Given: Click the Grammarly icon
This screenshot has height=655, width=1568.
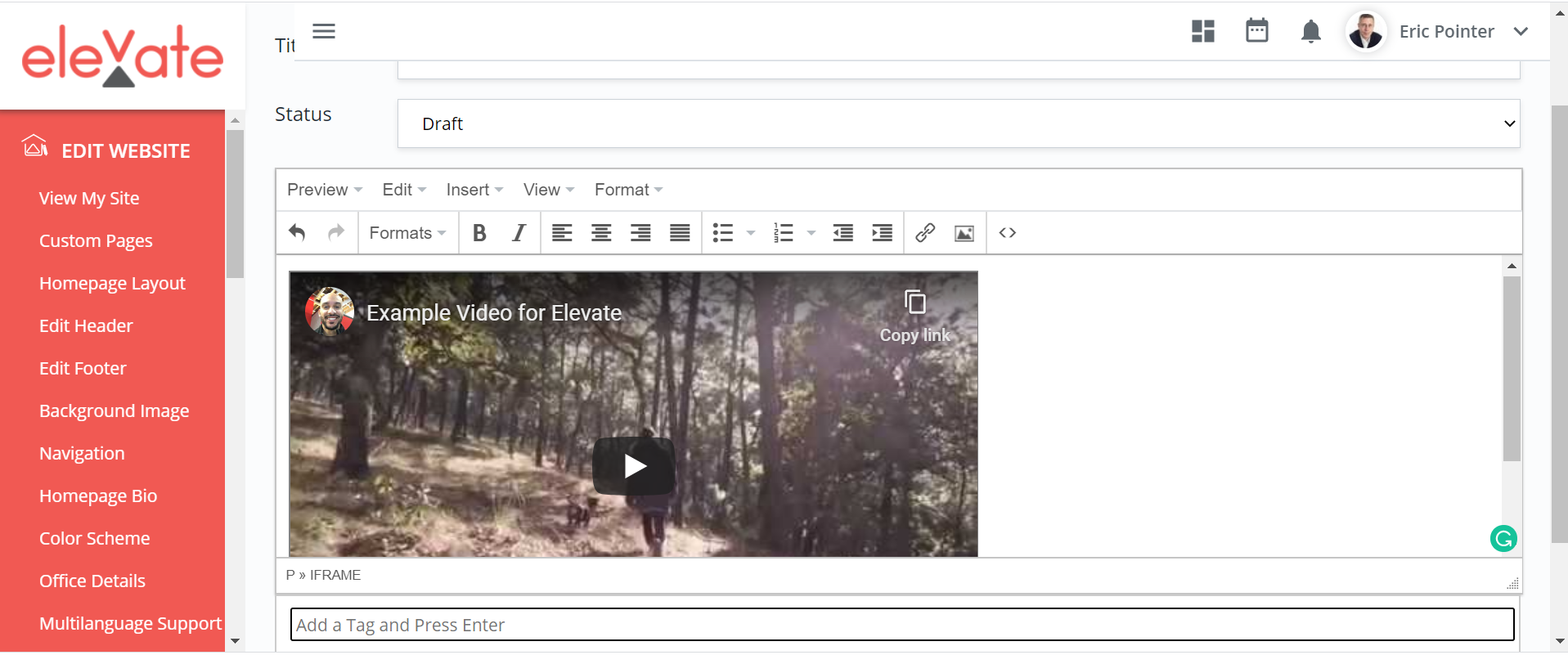Looking at the screenshot, I should [x=1503, y=538].
